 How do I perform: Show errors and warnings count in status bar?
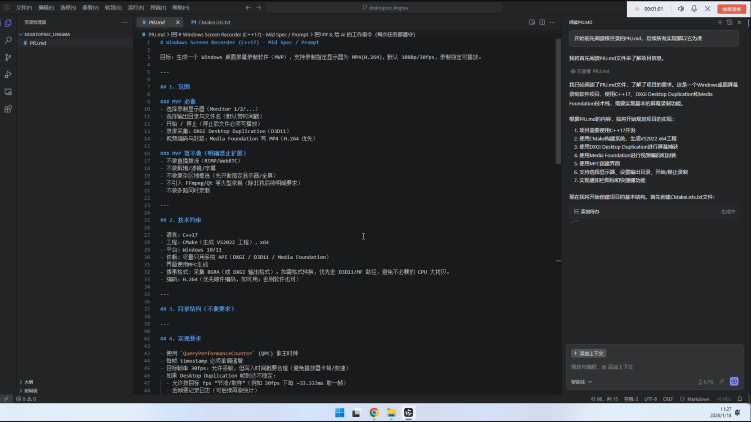click(26, 399)
